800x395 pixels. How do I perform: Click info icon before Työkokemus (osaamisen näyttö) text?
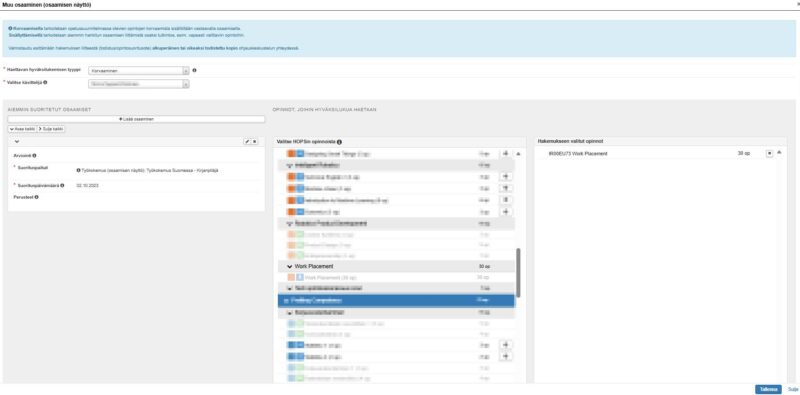click(x=78, y=170)
